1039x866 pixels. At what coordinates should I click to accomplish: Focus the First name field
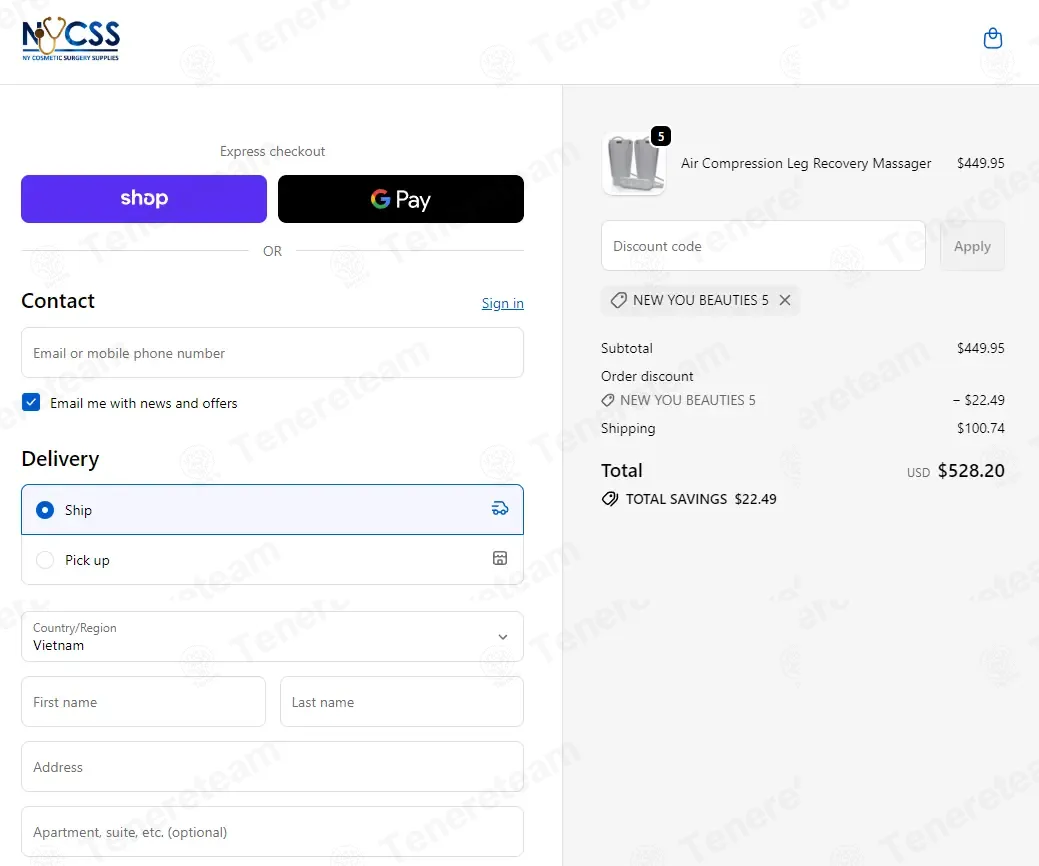click(x=144, y=702)
